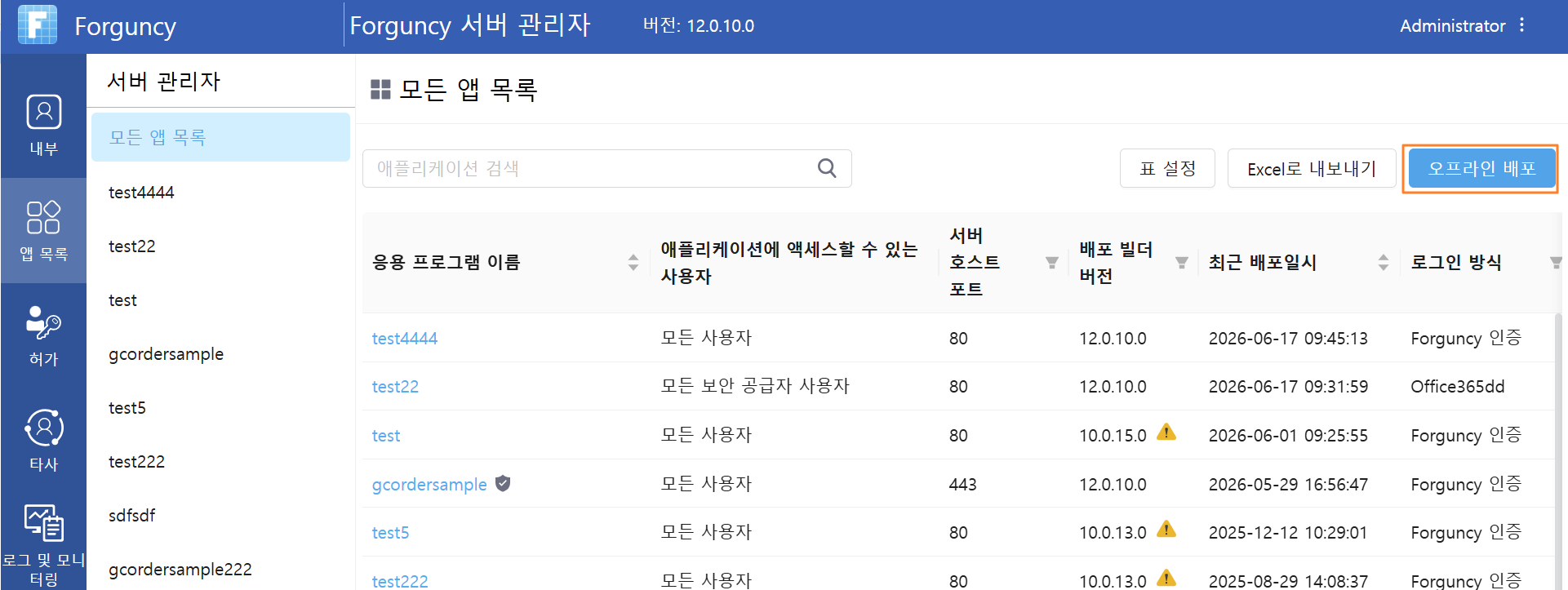Open the 내부 sidebar section icon

click(x=43, y=113)
